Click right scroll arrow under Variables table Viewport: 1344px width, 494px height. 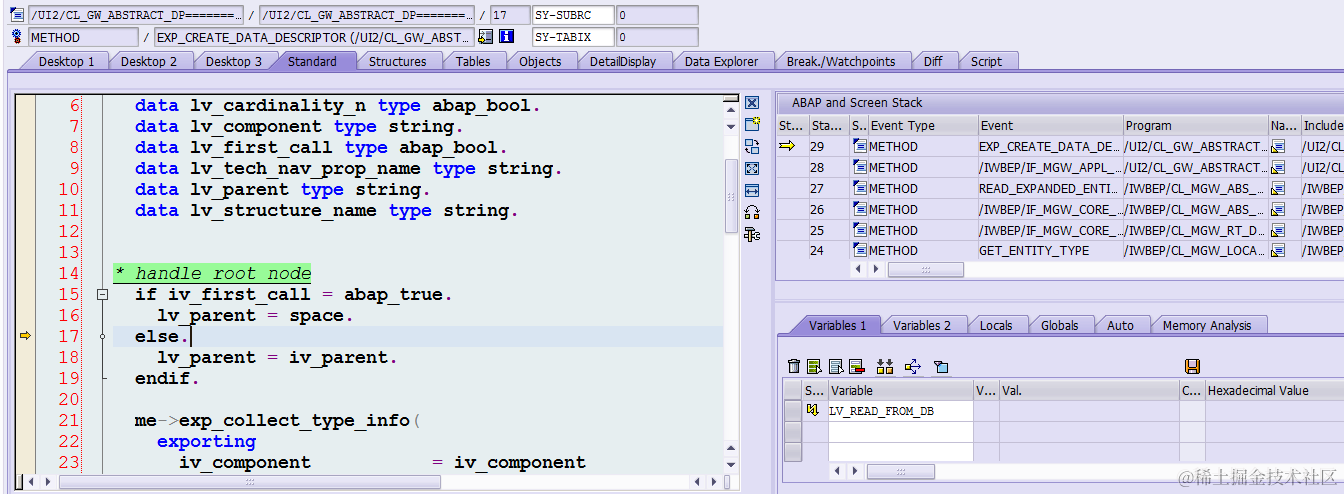[x=853, y=471]
